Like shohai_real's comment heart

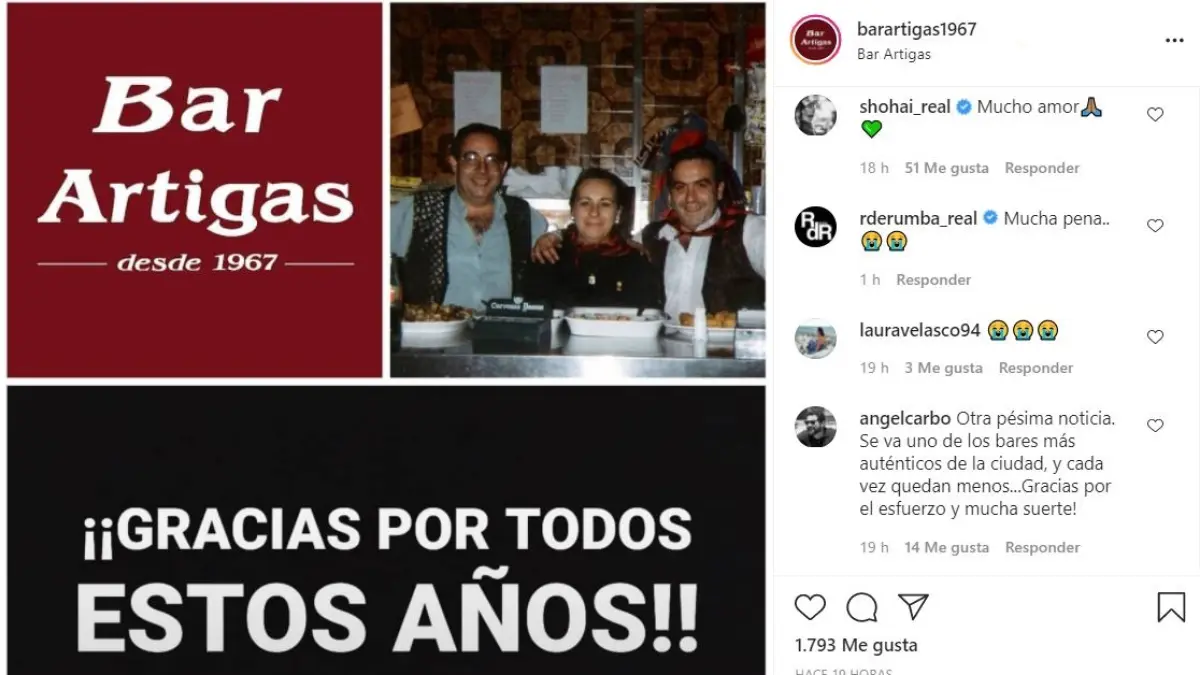pyautogui.click(x=1155, y=115)
